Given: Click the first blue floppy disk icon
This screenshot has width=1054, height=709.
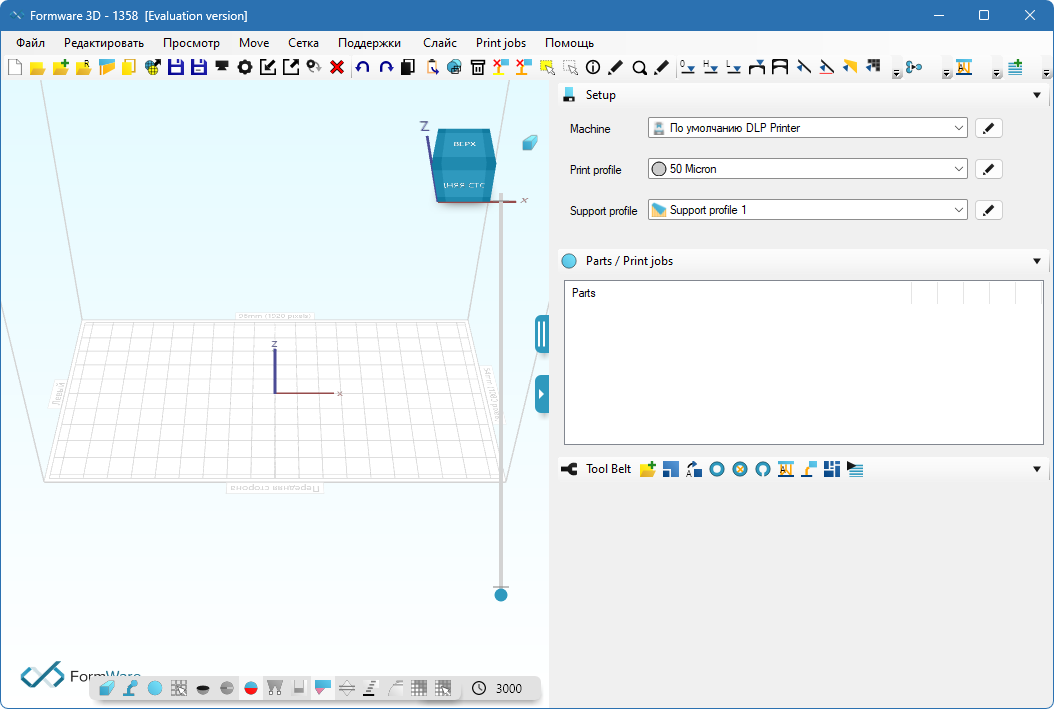Looking at the screenshot, I should pos(175,67).
